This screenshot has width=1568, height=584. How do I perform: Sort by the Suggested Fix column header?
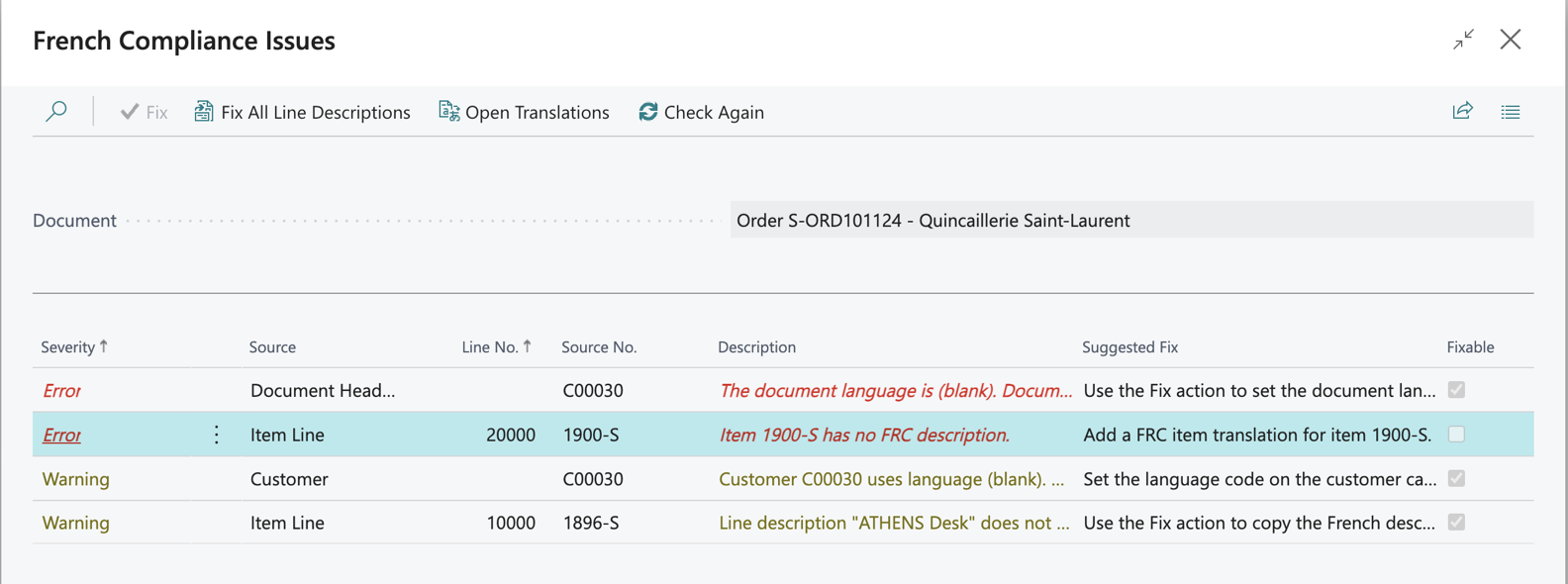pos(1129,346)
